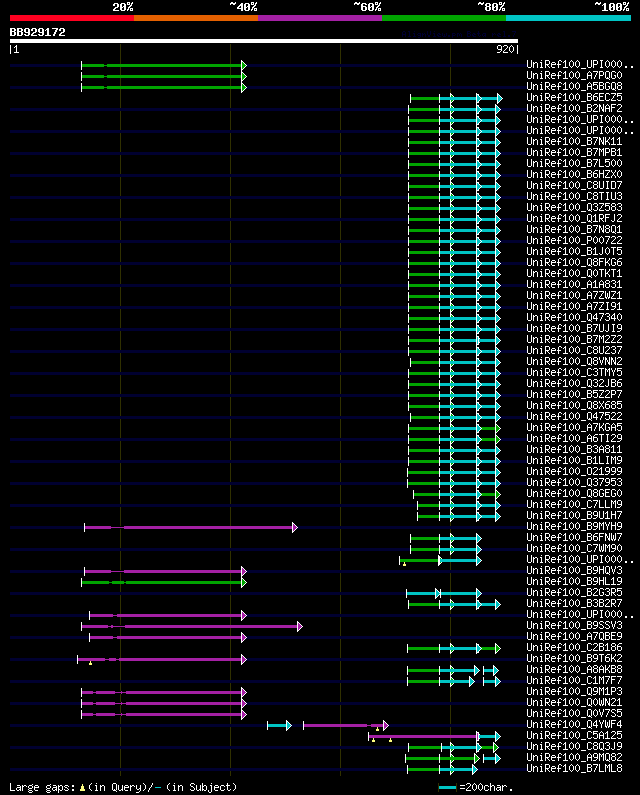This screenshot has width=640, height=795.
Task: Select the UniRef100_B6FNW7 label
Action: (574, 537)
